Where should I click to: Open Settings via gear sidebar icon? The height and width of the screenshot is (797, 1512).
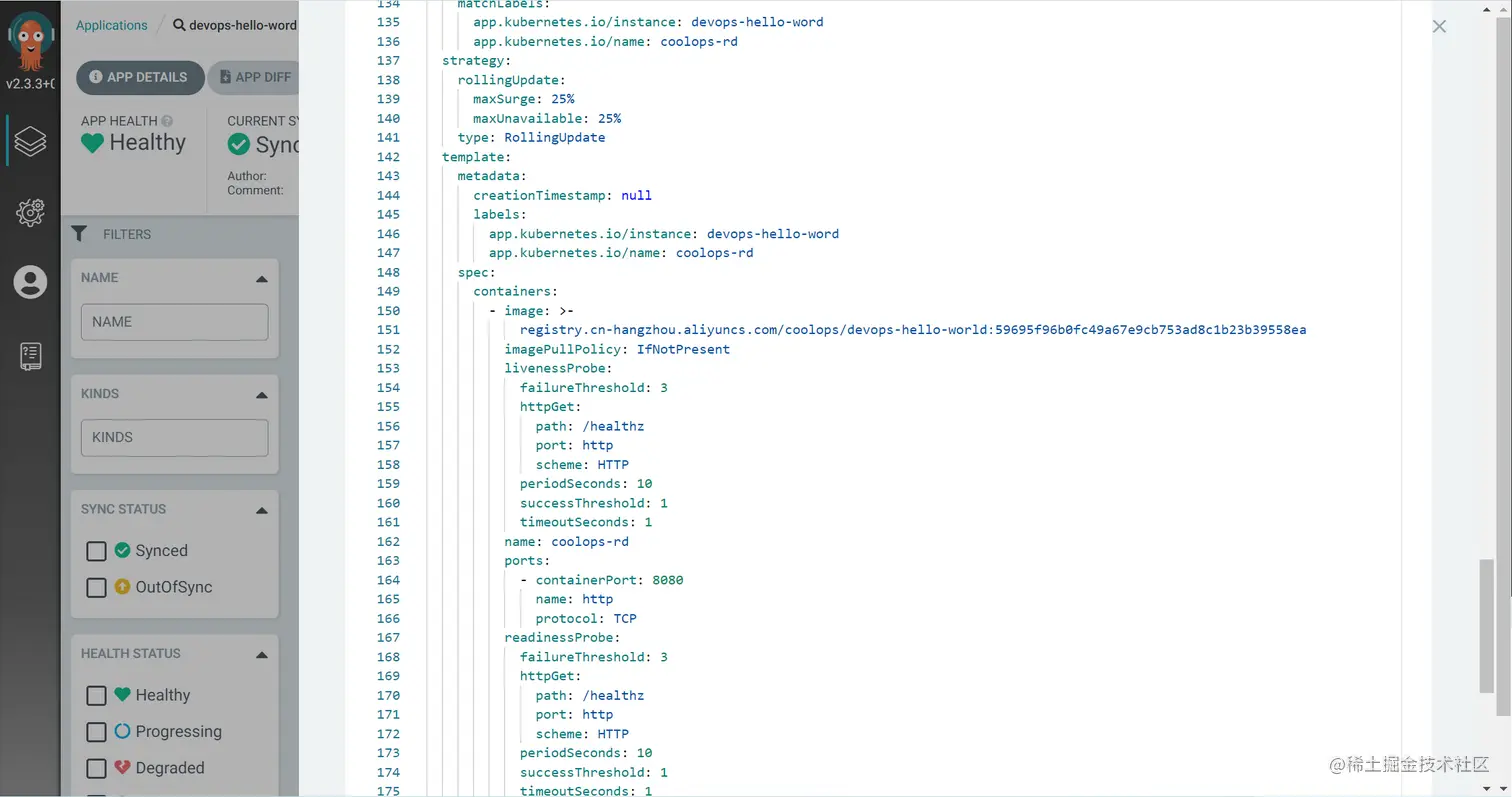[x=30, y=212]
